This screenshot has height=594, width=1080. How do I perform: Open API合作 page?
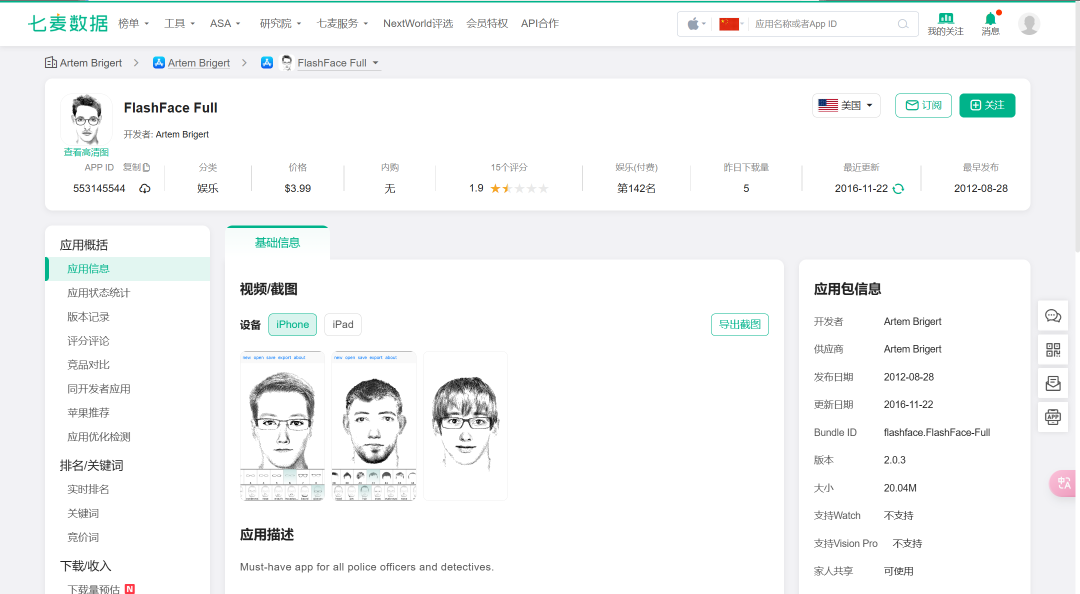(540, 23)
